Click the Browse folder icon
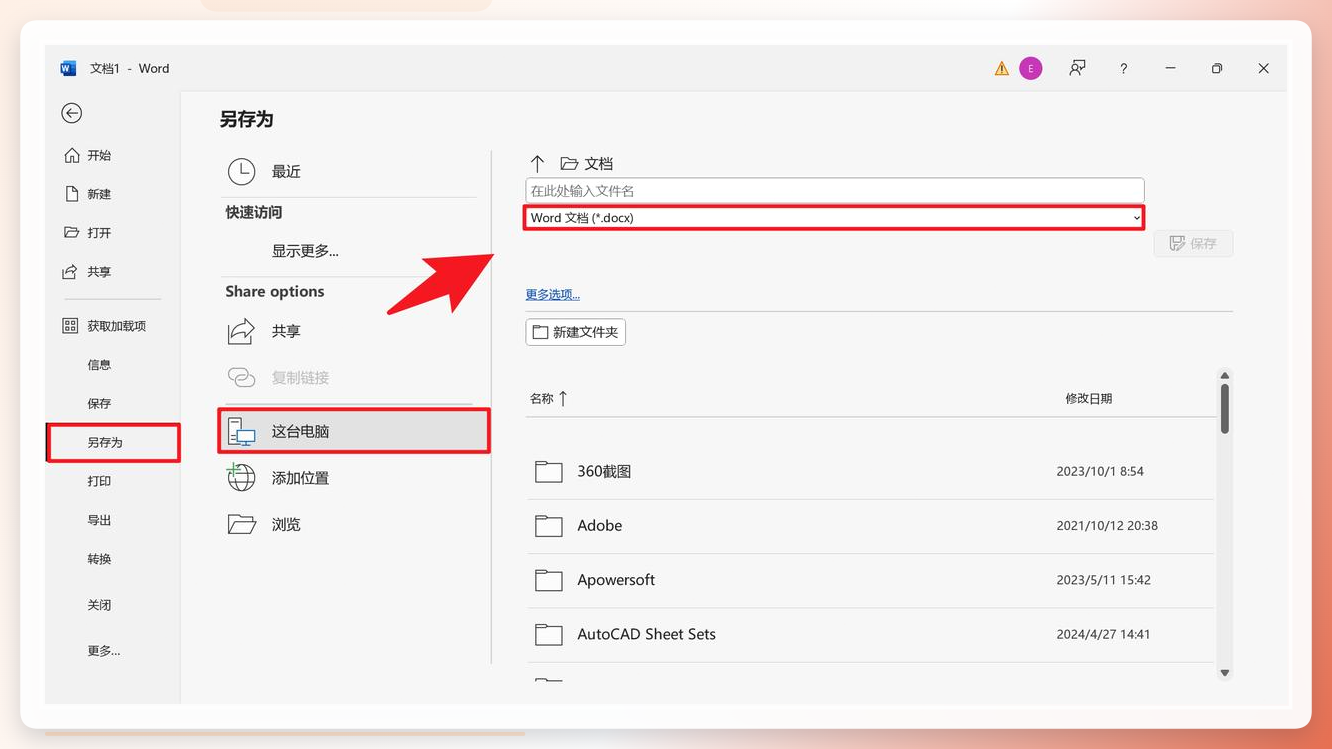This screenshot has width=1332, height=749. point(241,524)
